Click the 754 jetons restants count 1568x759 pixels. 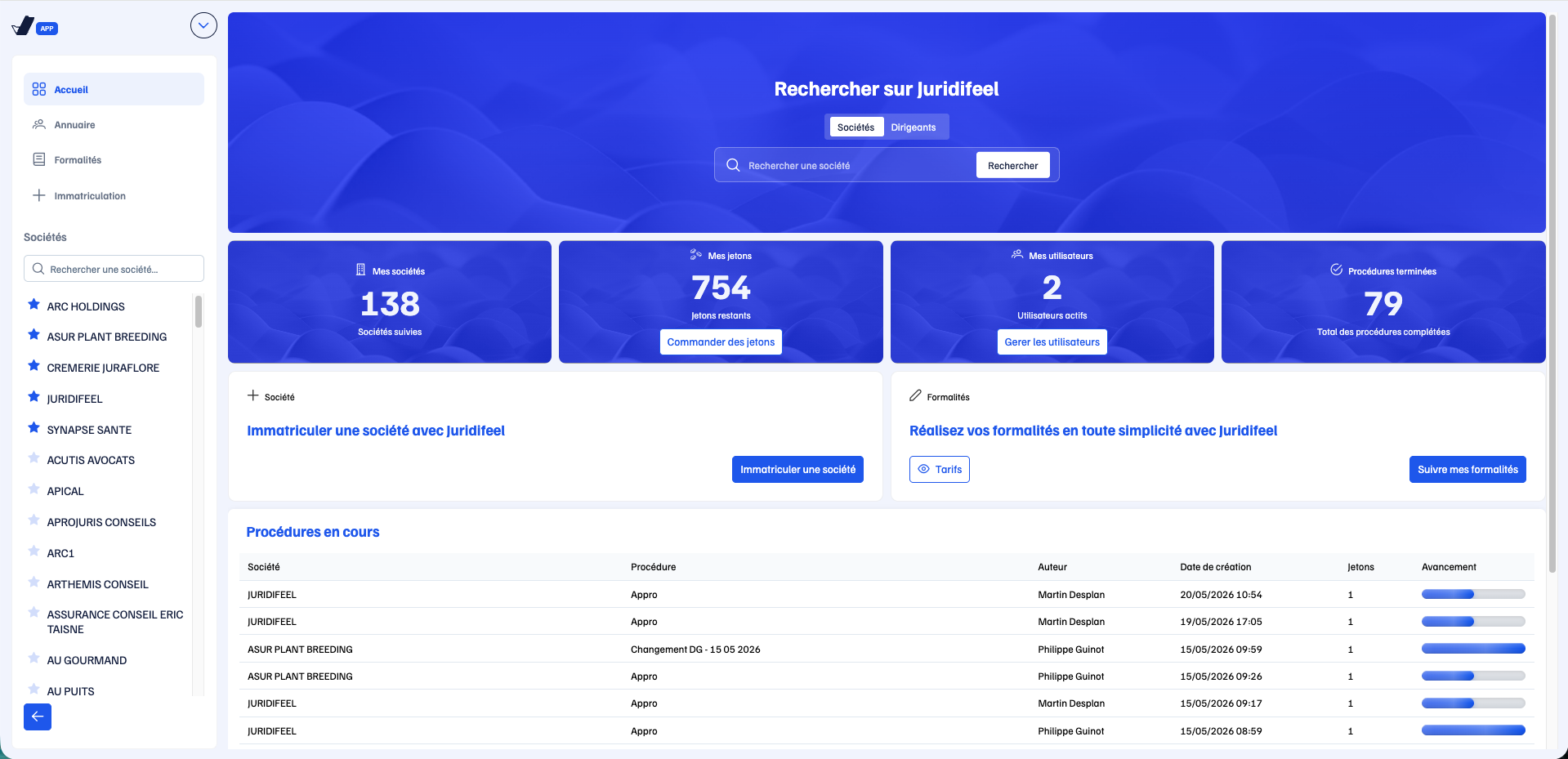721,288
